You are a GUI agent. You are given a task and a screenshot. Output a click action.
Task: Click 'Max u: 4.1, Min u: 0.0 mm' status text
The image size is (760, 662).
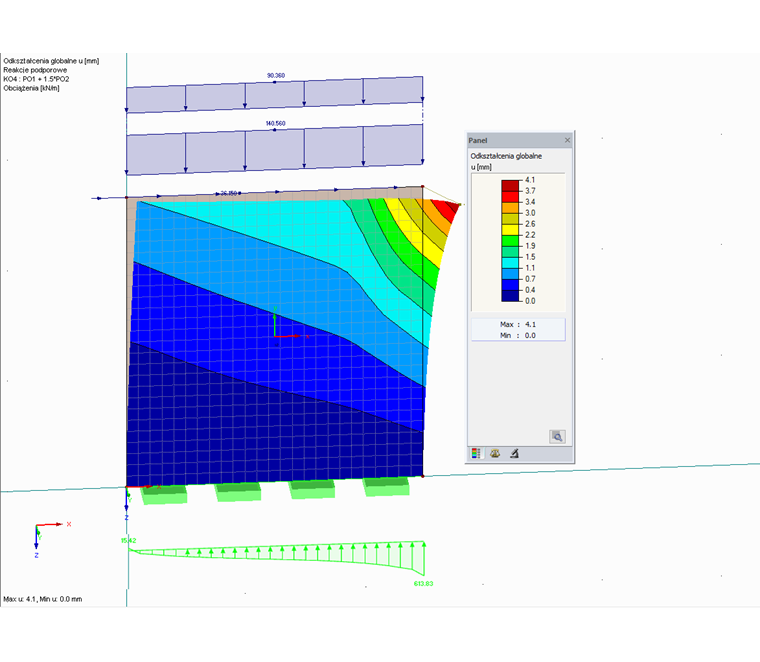click(x=43, y=599)
